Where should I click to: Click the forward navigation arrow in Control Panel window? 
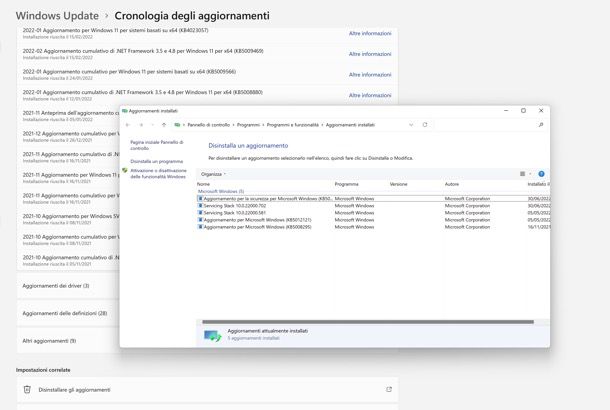[x=141, y=125]
